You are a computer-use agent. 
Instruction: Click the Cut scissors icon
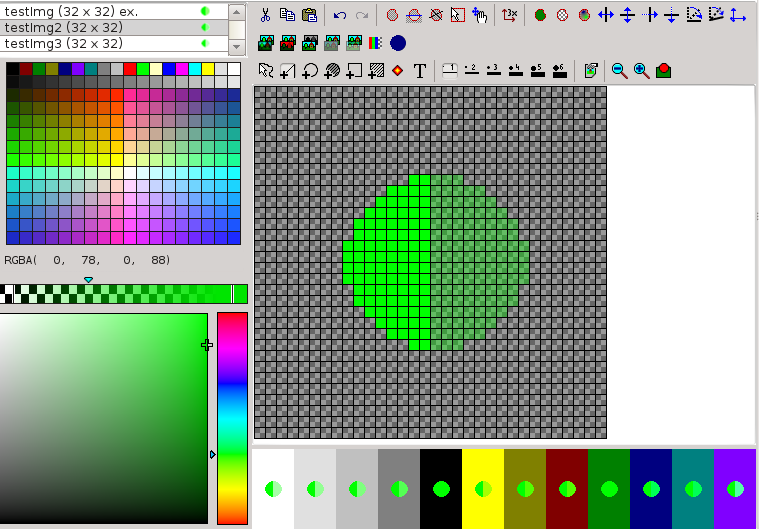coord(265,15)
